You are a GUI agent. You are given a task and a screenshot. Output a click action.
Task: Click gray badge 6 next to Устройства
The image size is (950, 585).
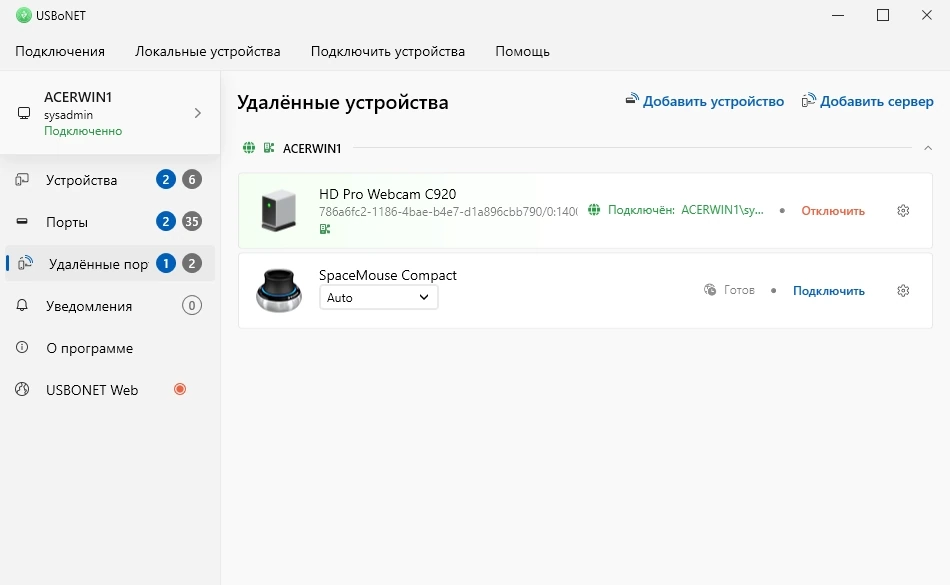192,179
